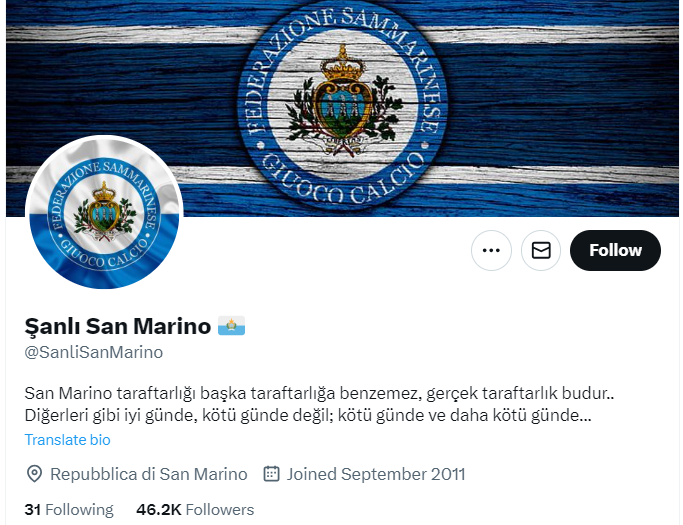Open the three-dot more options menu
The image size is (683, 525).
point(491,250)
